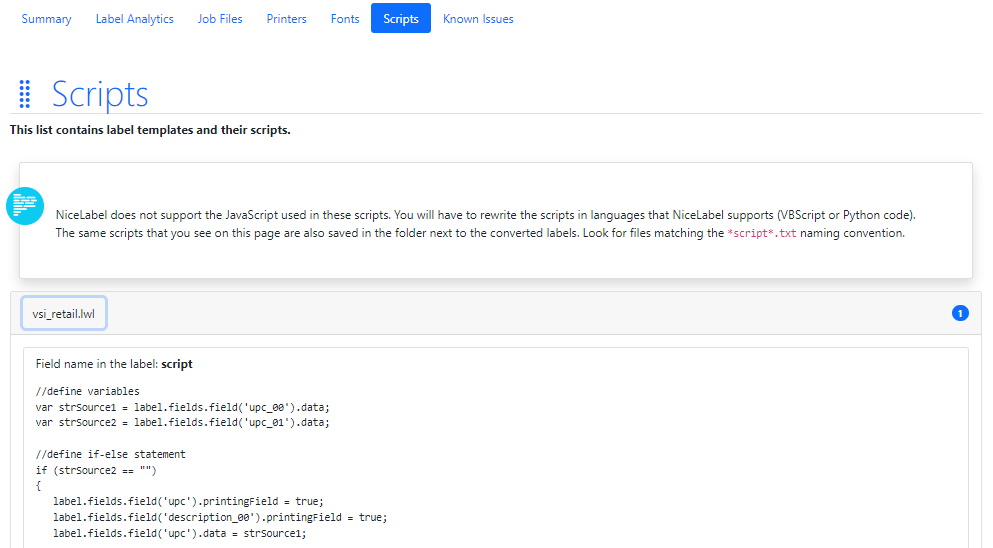
Task: Click the Scripts page heading
Action: coord(100,94)
